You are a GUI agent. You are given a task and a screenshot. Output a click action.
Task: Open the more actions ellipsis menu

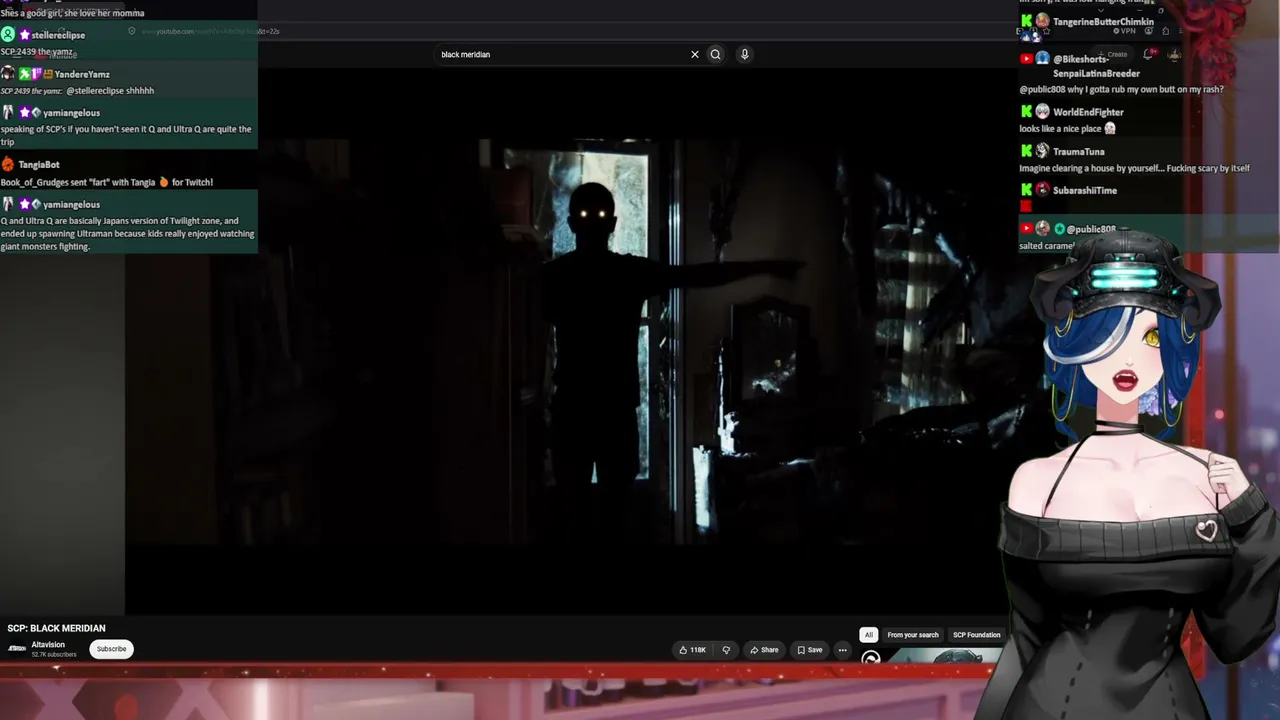(x=842, y=650)
